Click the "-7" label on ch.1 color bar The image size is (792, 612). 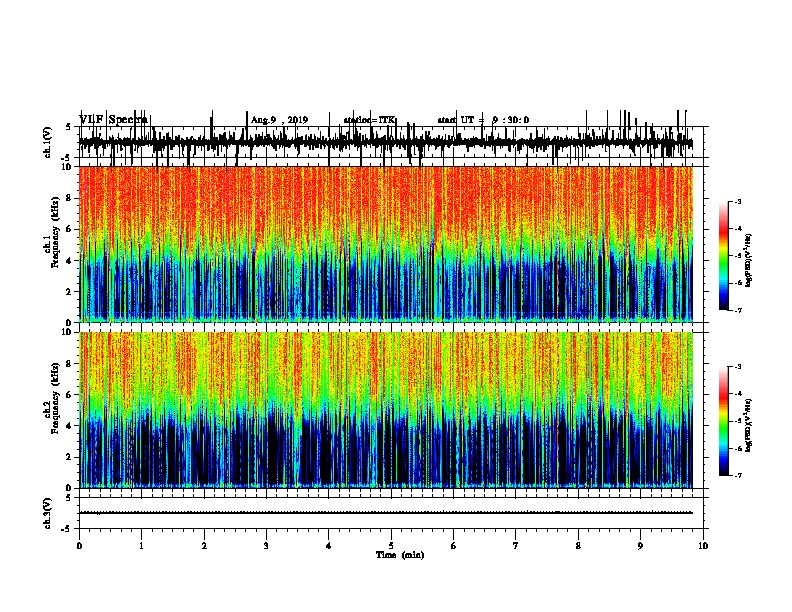[738, 310]
